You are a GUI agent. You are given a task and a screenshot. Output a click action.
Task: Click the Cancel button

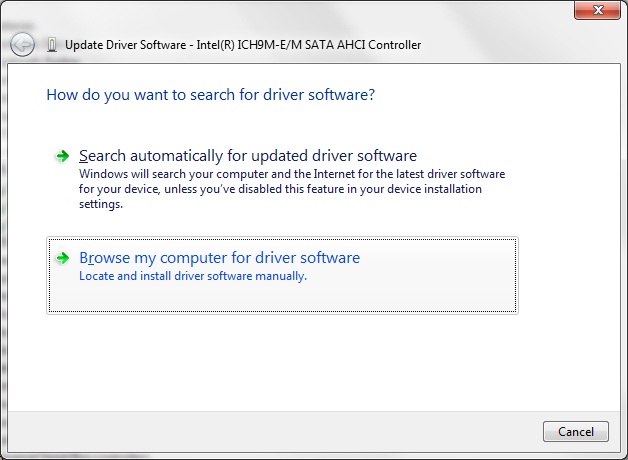click(576, 432)
